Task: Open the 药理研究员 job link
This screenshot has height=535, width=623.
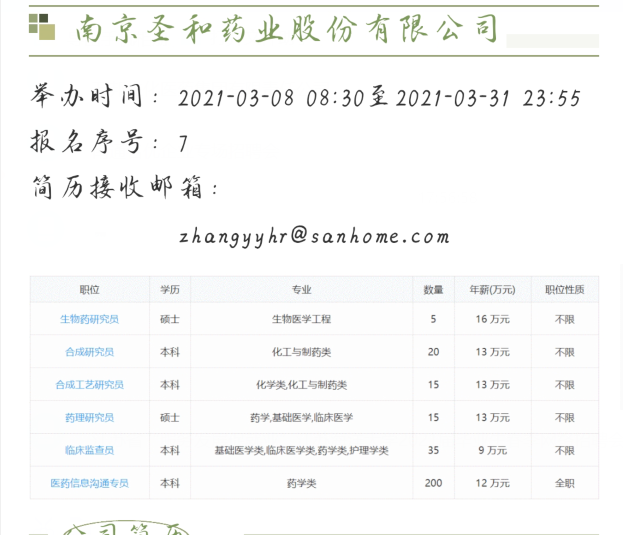Action: pos(89,417)
